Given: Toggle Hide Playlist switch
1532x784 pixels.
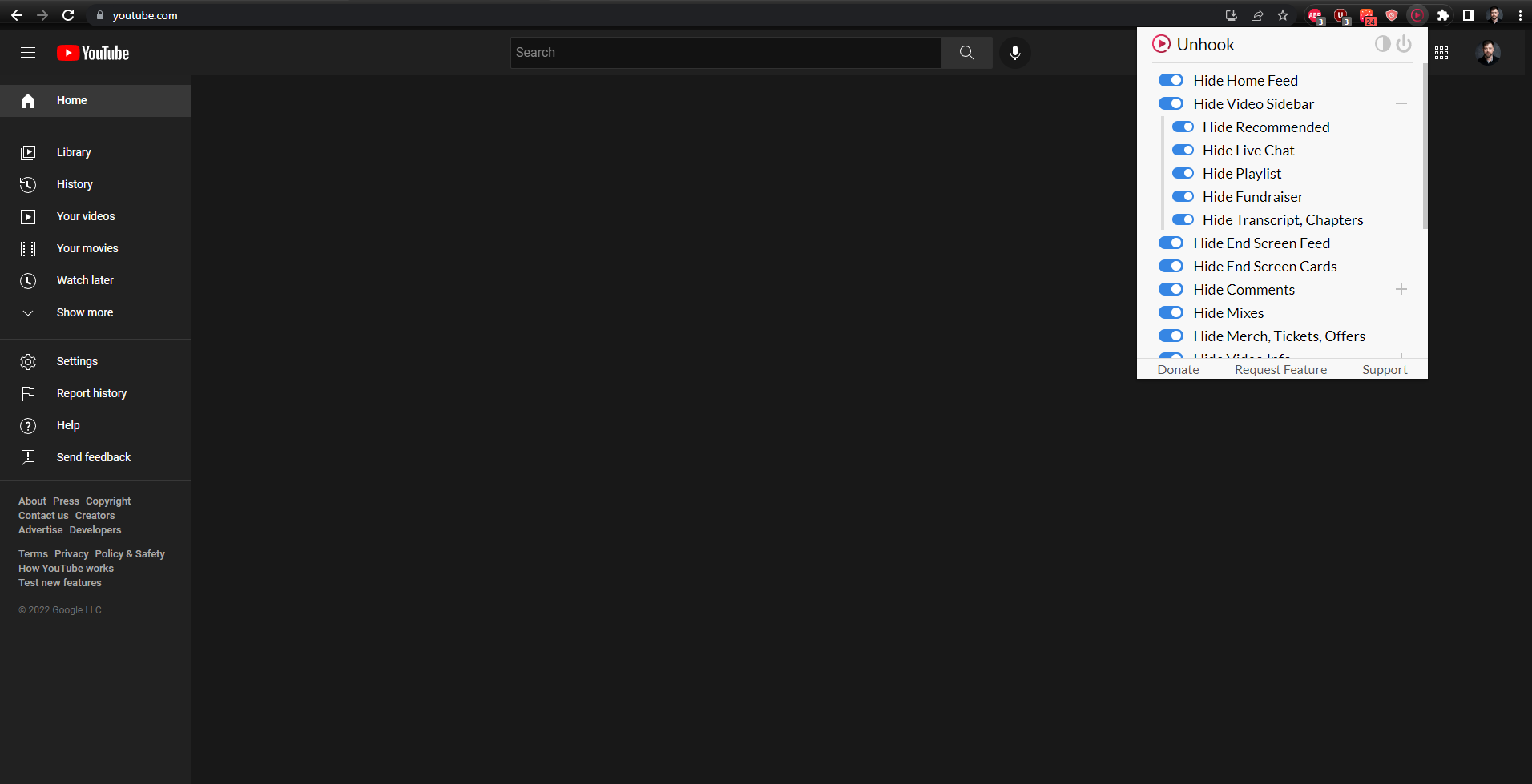Looking at the screenshot, I should click(x=1183, y=173).
